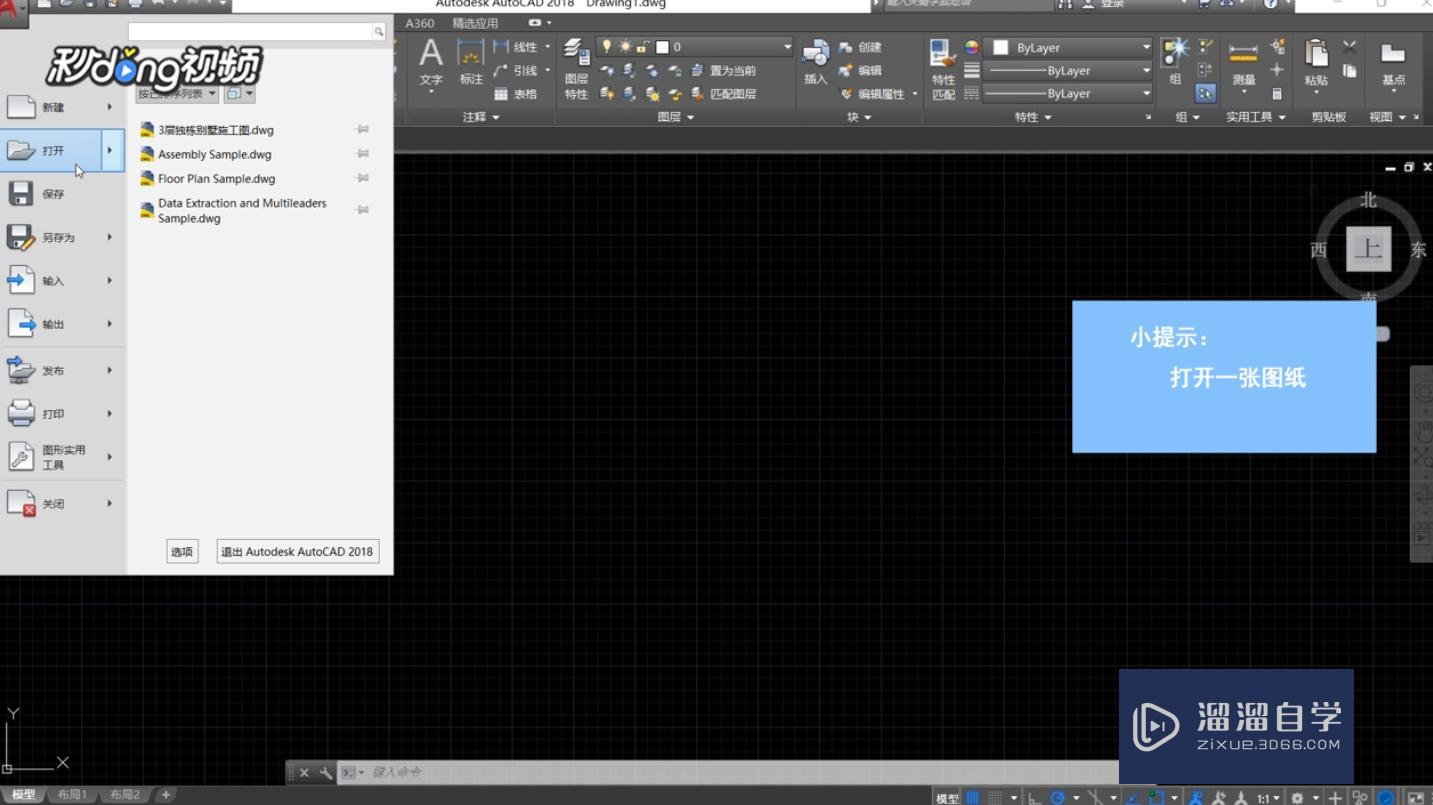
Task: Select the 线性 linear dimension tool
Action: click(517, 47)
